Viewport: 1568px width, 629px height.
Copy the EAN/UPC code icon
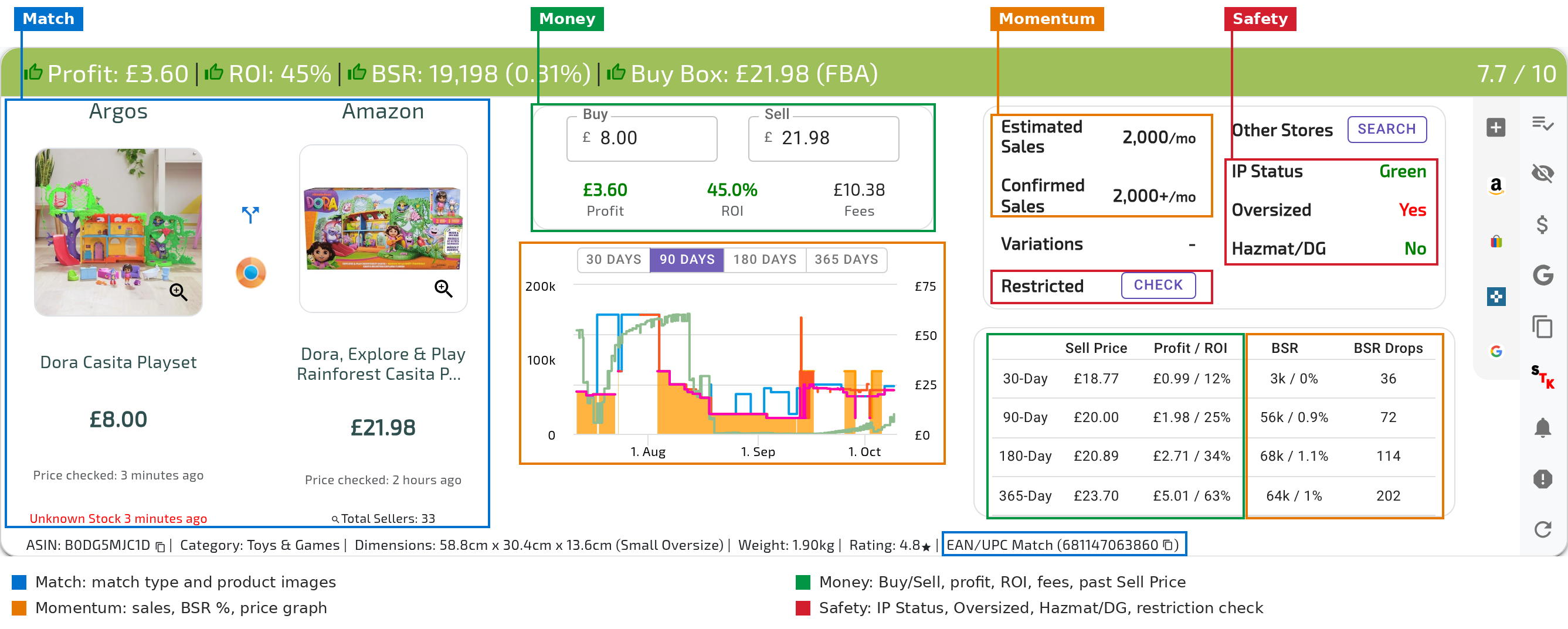coord(1167,545)
